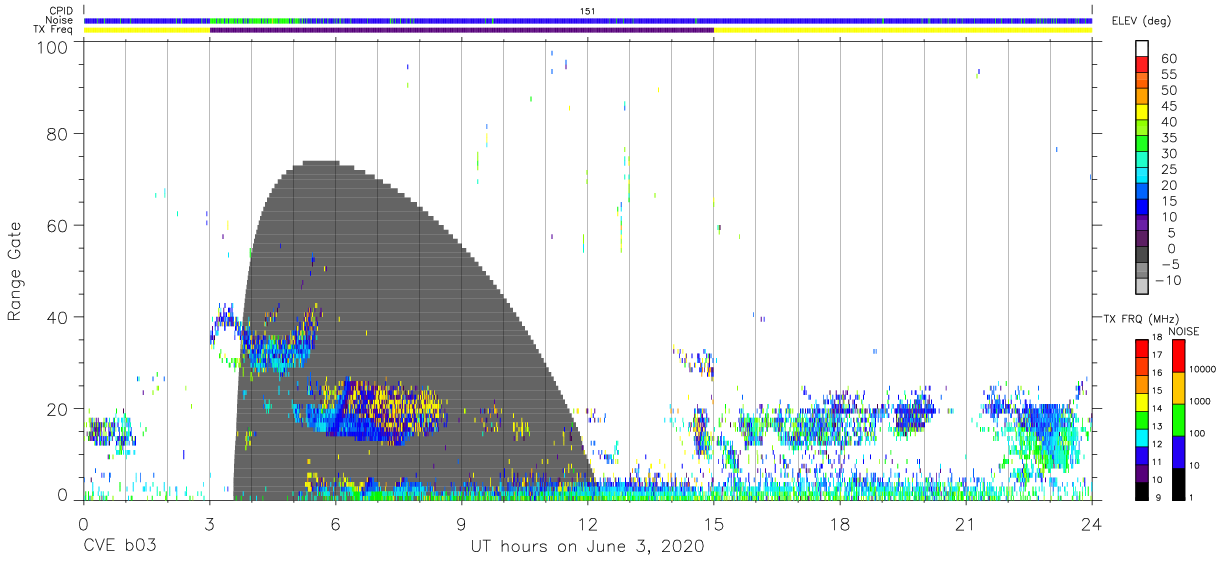Click the green 30–35 degree elevation color segment

pyautogui.click(x=1143, y=145)
